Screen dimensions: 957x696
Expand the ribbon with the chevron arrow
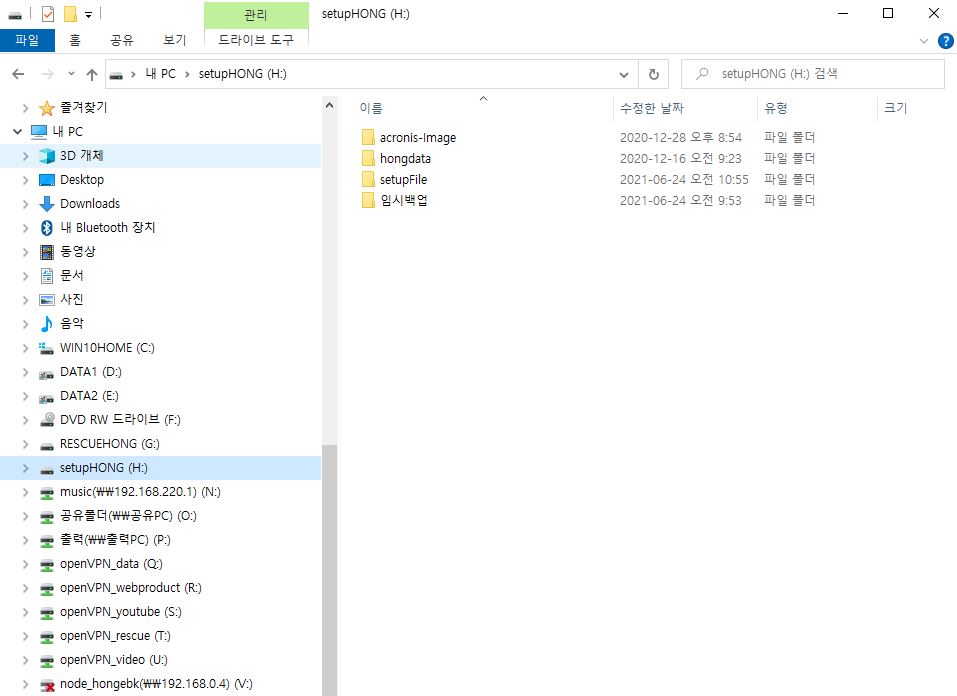pos(923,41)
